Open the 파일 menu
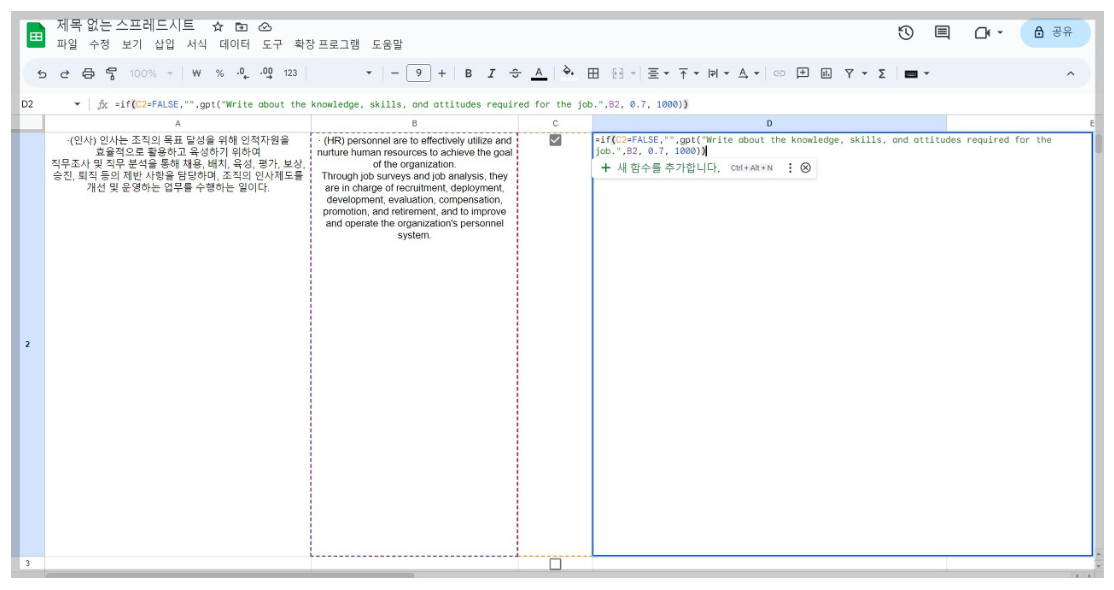Image resolution: width=1114 pixels, height=590 pixels. 67,45
